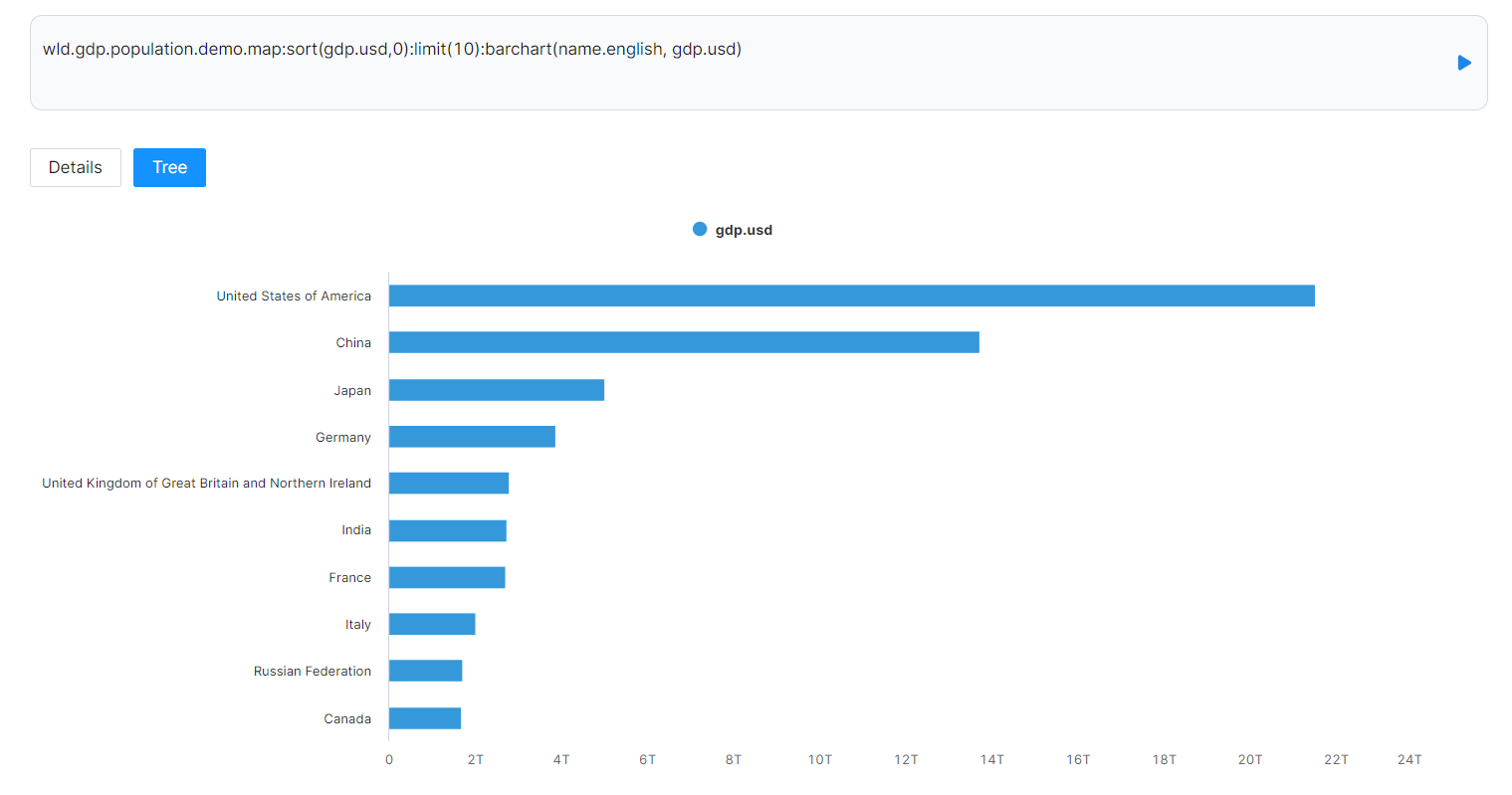Select the United Kingdom bar
This screenshot has height=795, width=1512.
click(x=449, y=483)
